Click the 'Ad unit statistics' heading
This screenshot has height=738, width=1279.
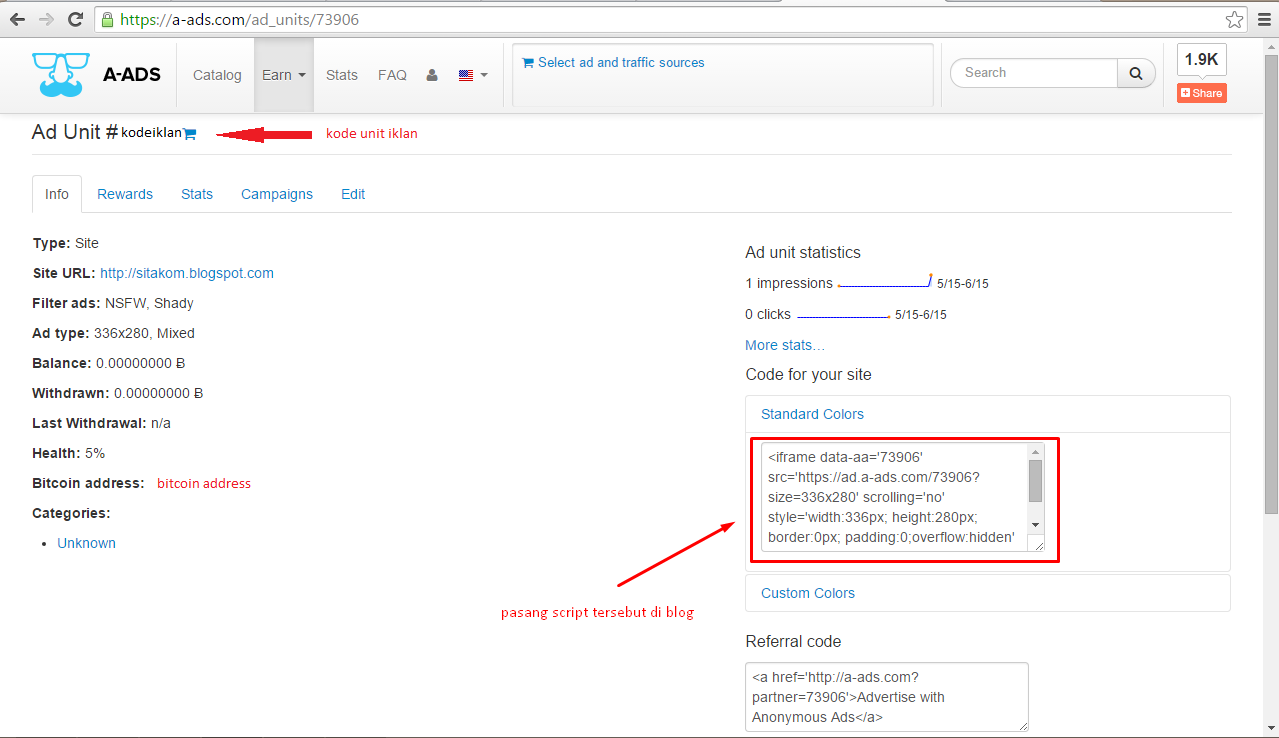[x=803, y=252]
